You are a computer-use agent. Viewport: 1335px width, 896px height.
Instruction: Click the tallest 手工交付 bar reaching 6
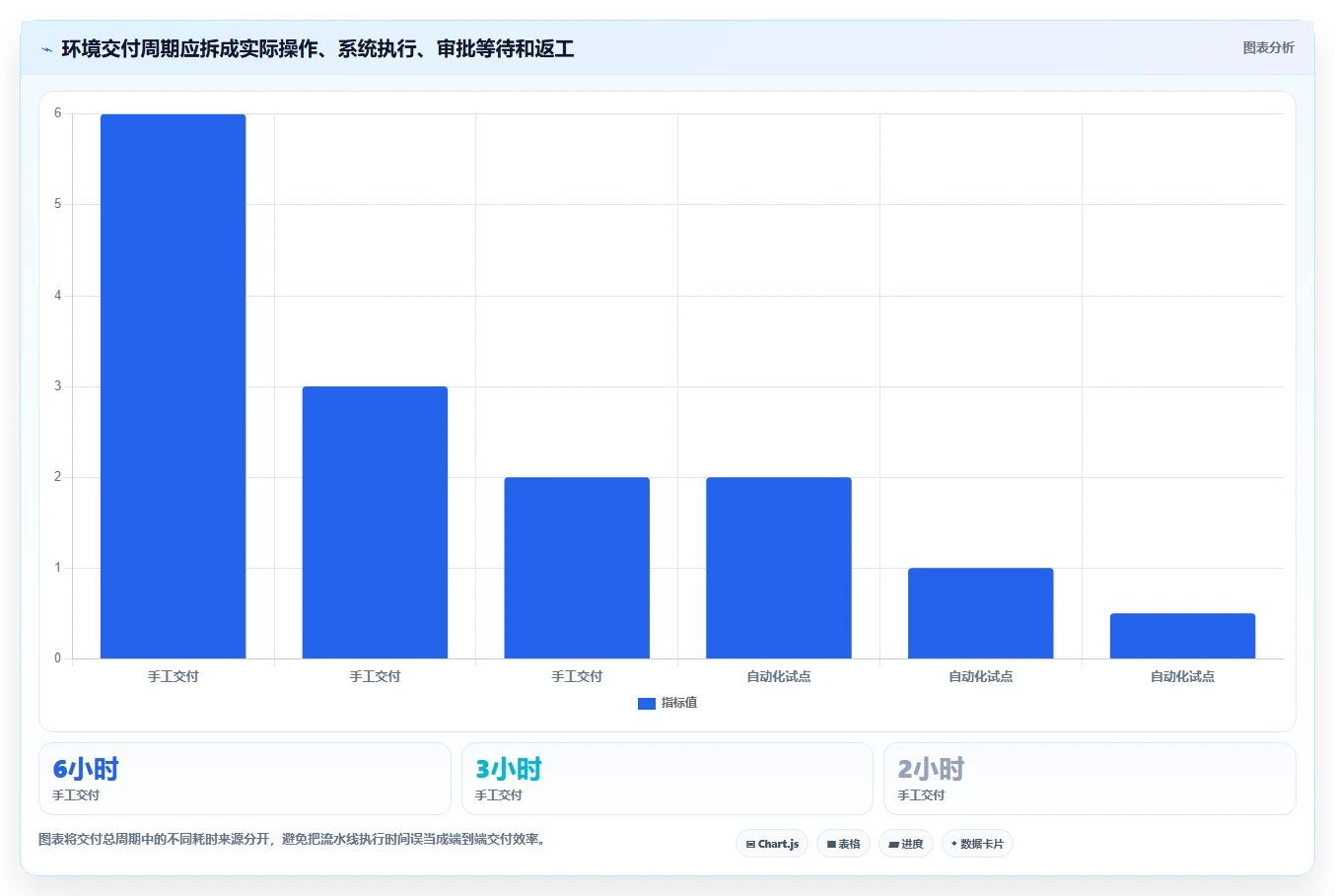(173, 386)
